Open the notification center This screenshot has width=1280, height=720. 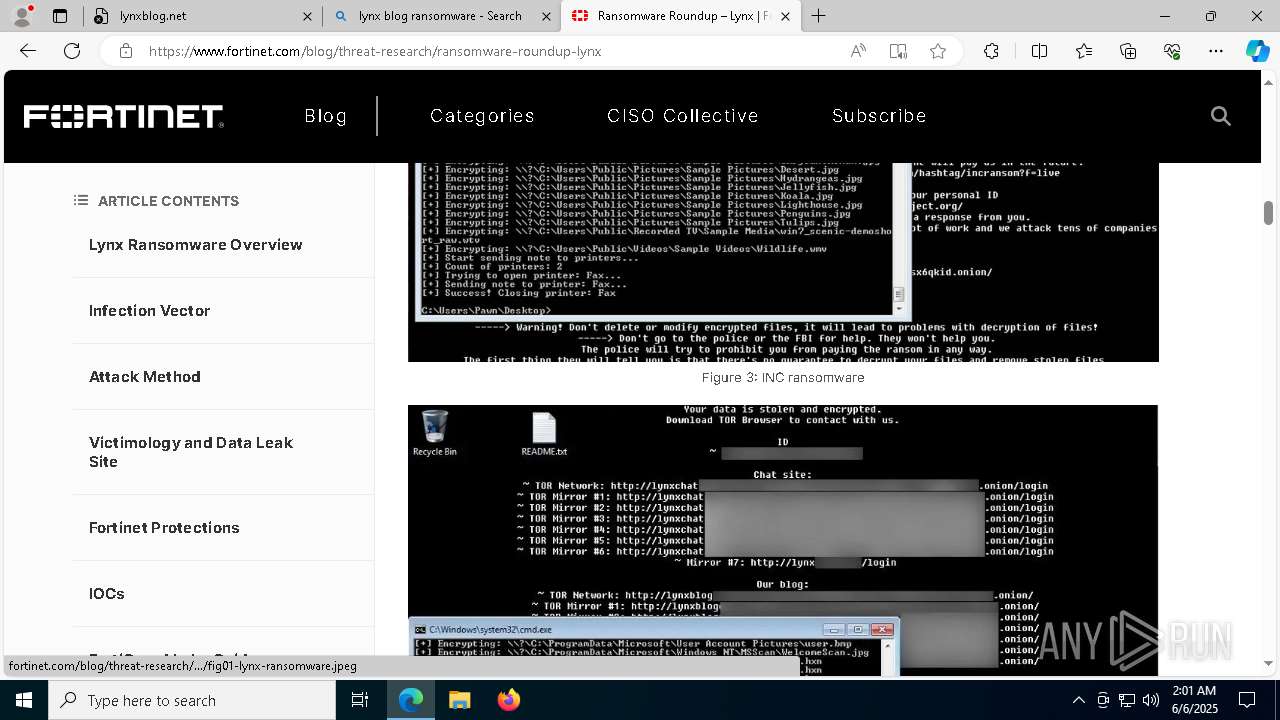(1247, 700)
